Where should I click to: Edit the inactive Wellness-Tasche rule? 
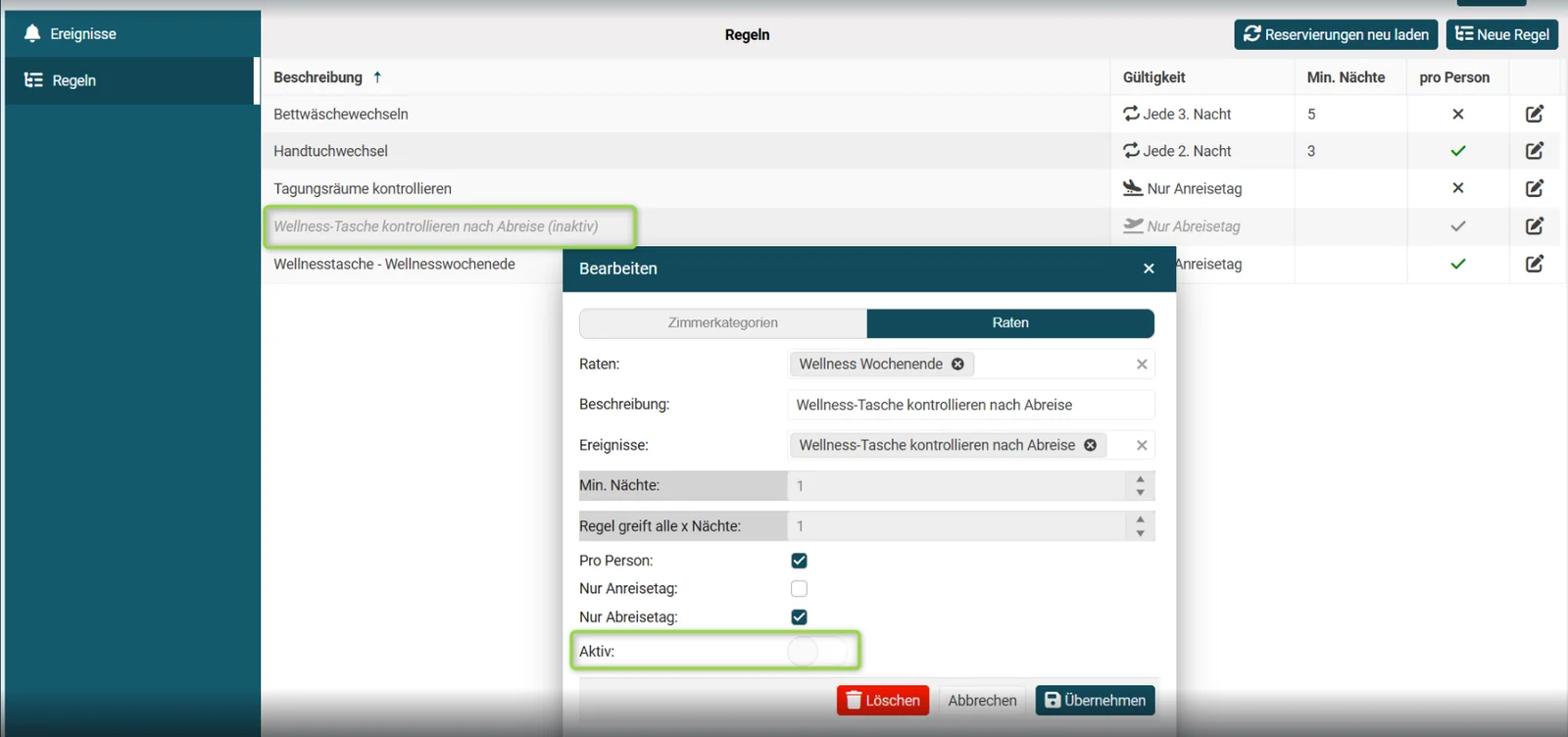point(1535,226)
